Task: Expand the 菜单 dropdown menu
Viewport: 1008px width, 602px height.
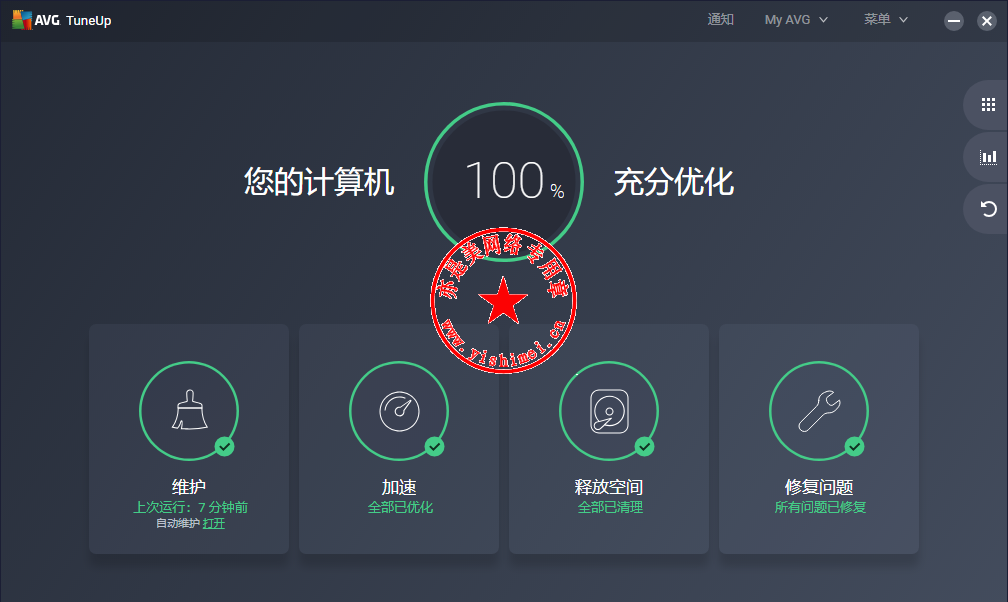Action: 886,20
